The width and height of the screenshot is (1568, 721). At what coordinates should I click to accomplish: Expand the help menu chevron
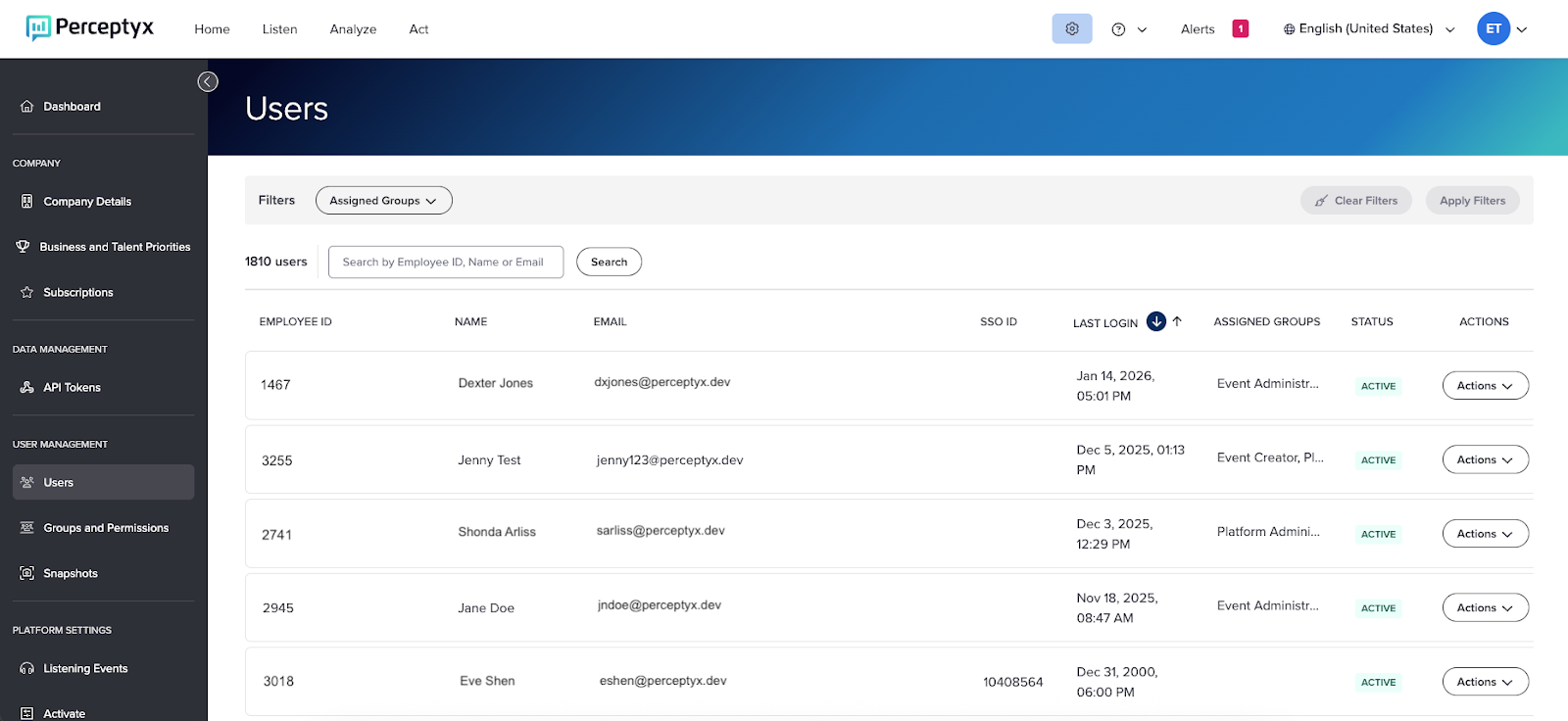click(x=1142, y=29)
